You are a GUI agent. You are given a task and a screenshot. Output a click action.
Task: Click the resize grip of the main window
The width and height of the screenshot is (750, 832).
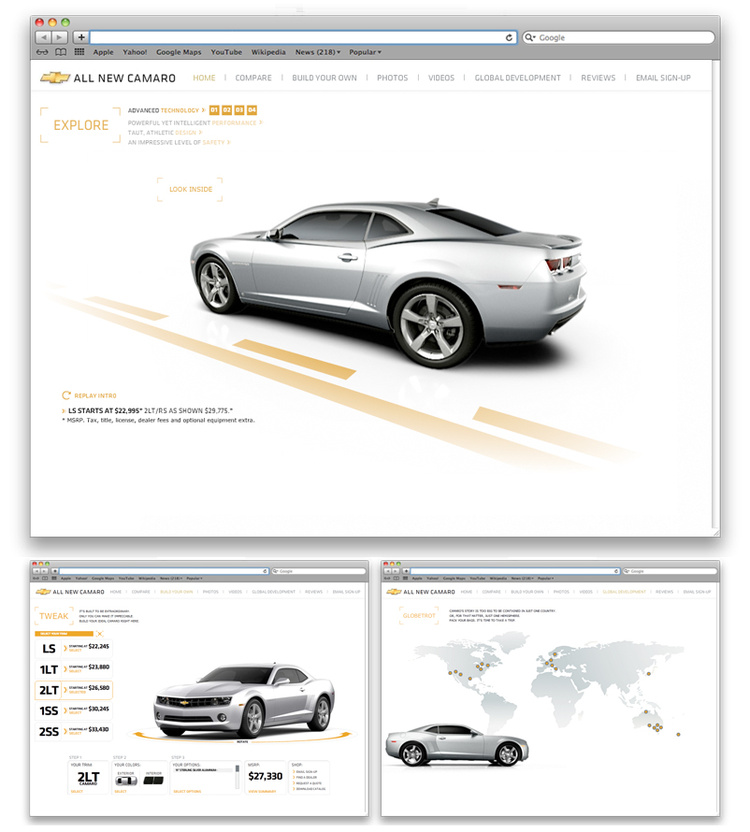point(715,532)
